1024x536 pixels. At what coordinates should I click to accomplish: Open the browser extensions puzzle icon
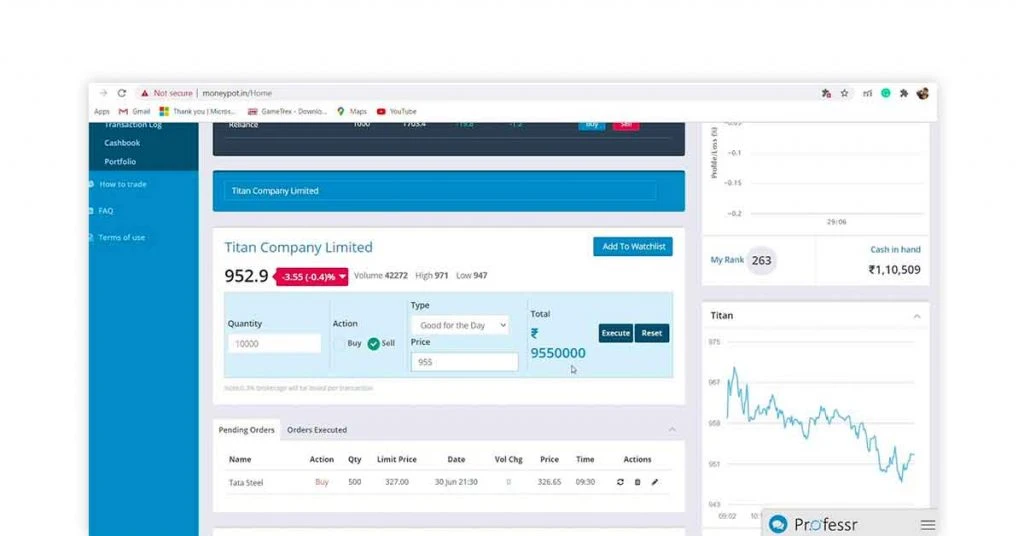click(904, 93)
